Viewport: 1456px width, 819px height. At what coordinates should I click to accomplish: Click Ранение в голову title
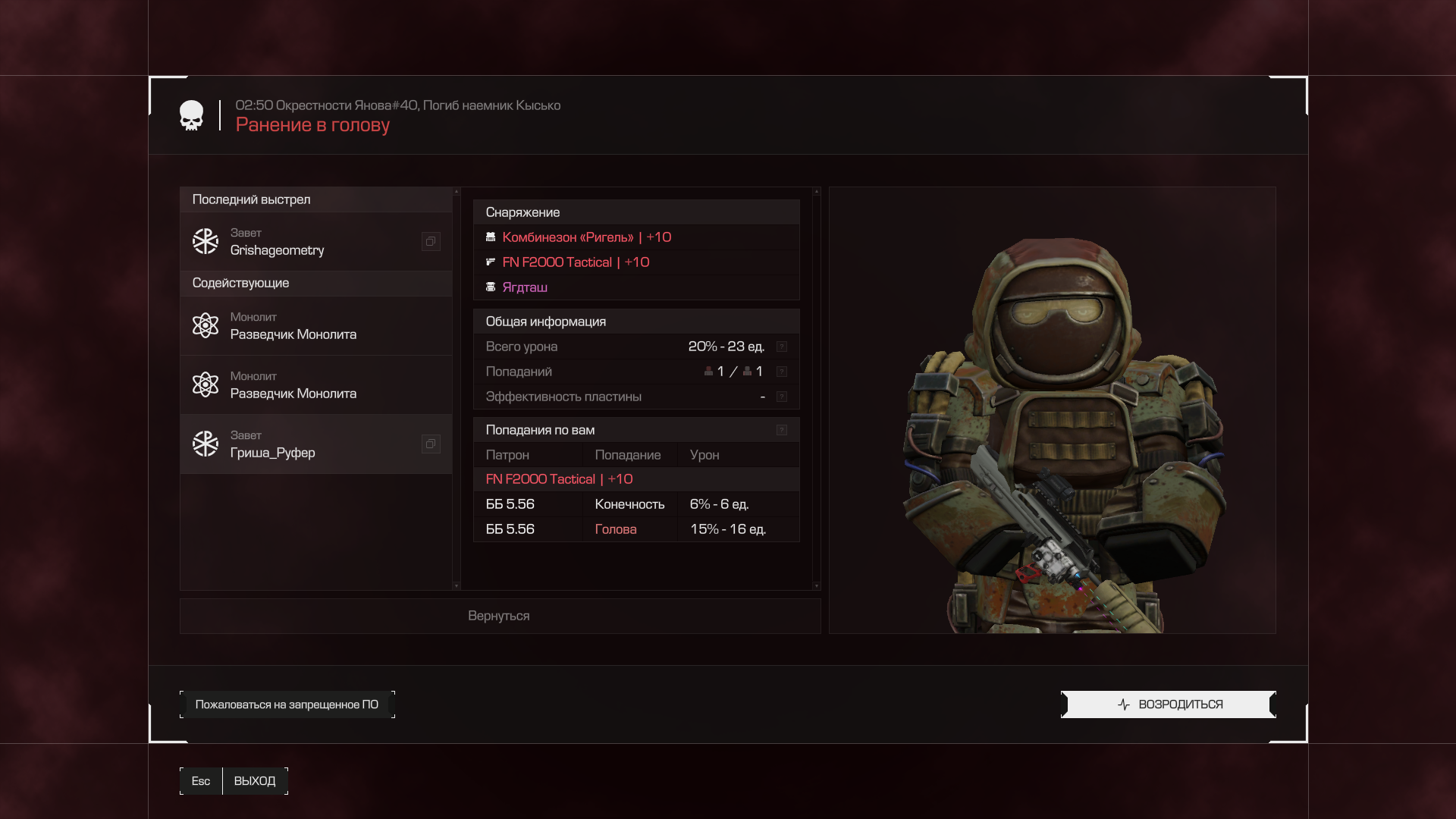[312, 125]
